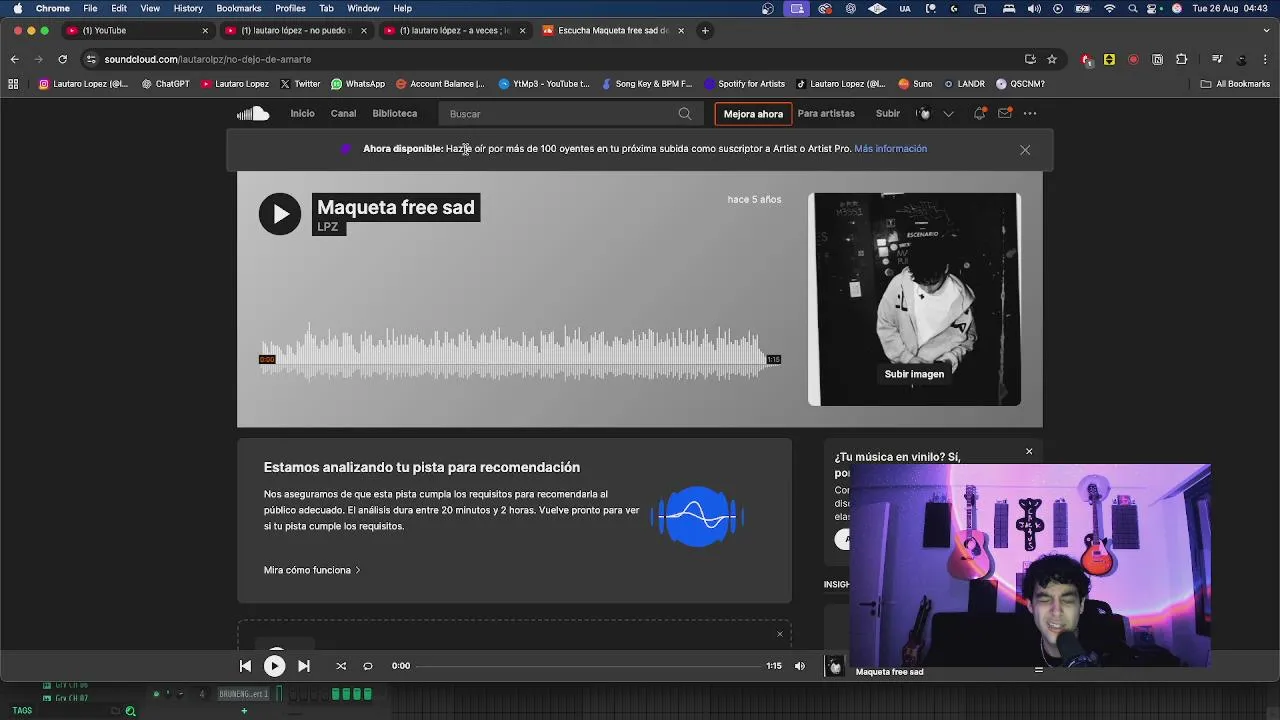The height and width of the screenshot is (720, 1280).
Task: Open the LPZ artist link
Action: coord(328,227)
